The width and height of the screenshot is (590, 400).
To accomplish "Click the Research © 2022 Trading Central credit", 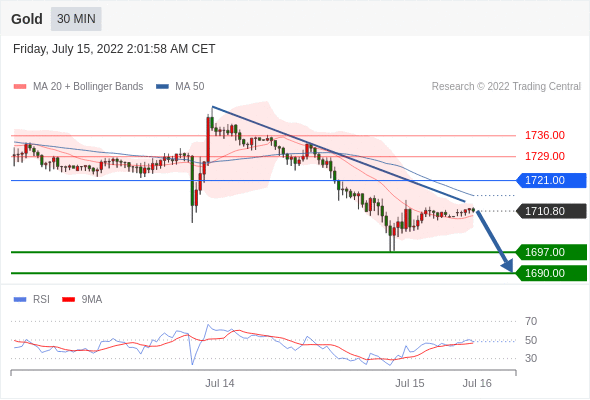I will click(x=506, y=87).
